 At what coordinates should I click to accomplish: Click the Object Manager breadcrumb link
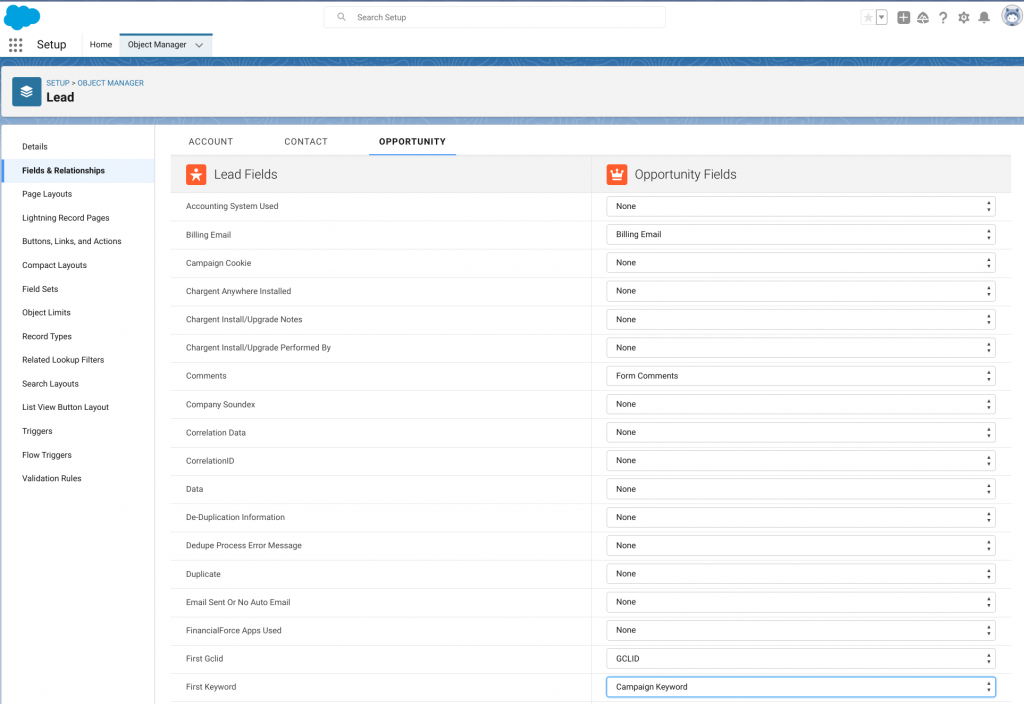point(111,83)
